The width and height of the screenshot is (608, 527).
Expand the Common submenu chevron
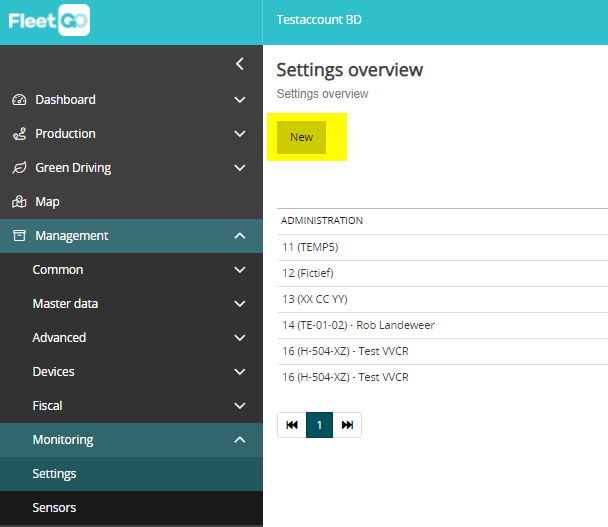tap(240, 270)
